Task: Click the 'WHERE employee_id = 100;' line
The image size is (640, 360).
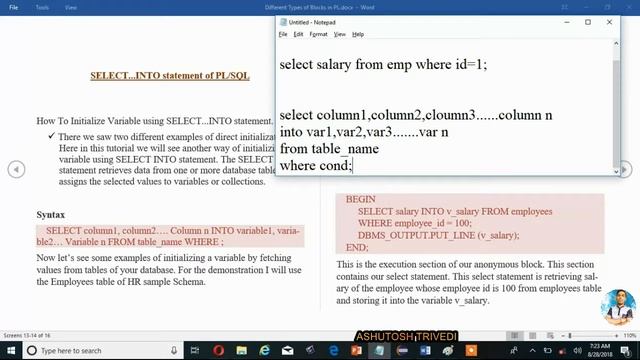Action: (x=415, y=223)
